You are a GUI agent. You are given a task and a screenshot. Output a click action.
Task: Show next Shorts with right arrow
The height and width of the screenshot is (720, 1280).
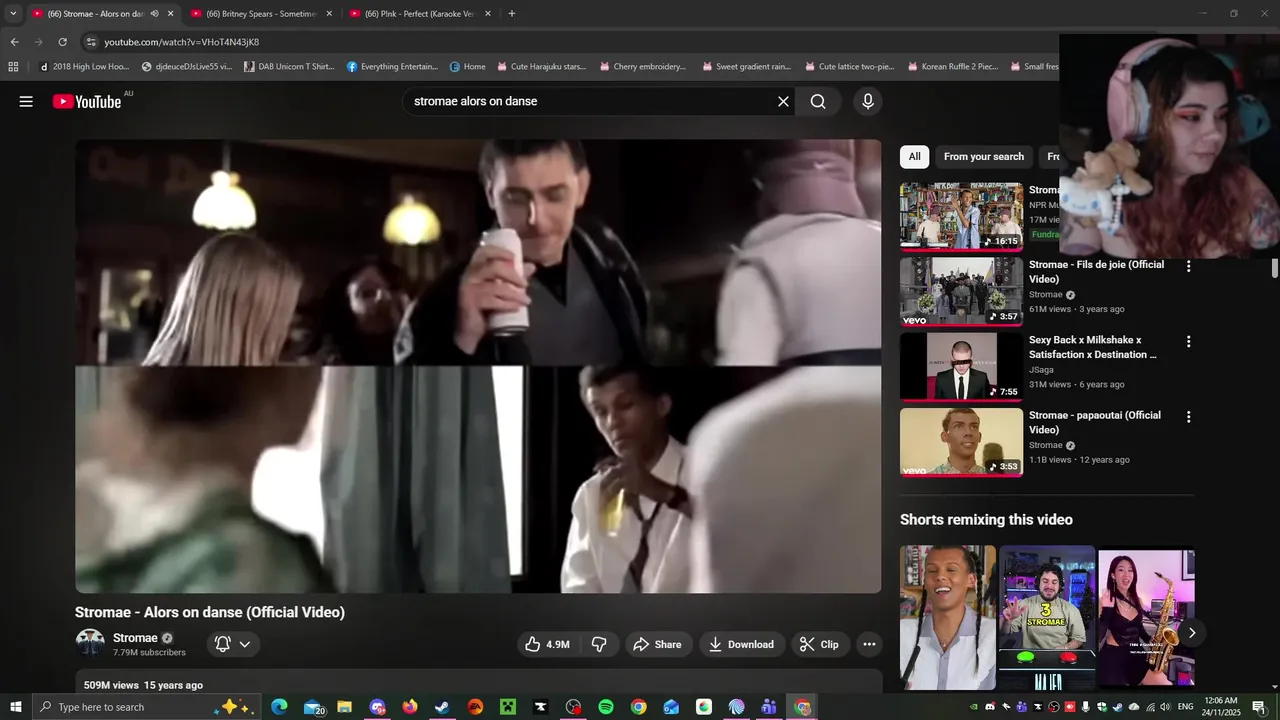tap(1191, 632)
